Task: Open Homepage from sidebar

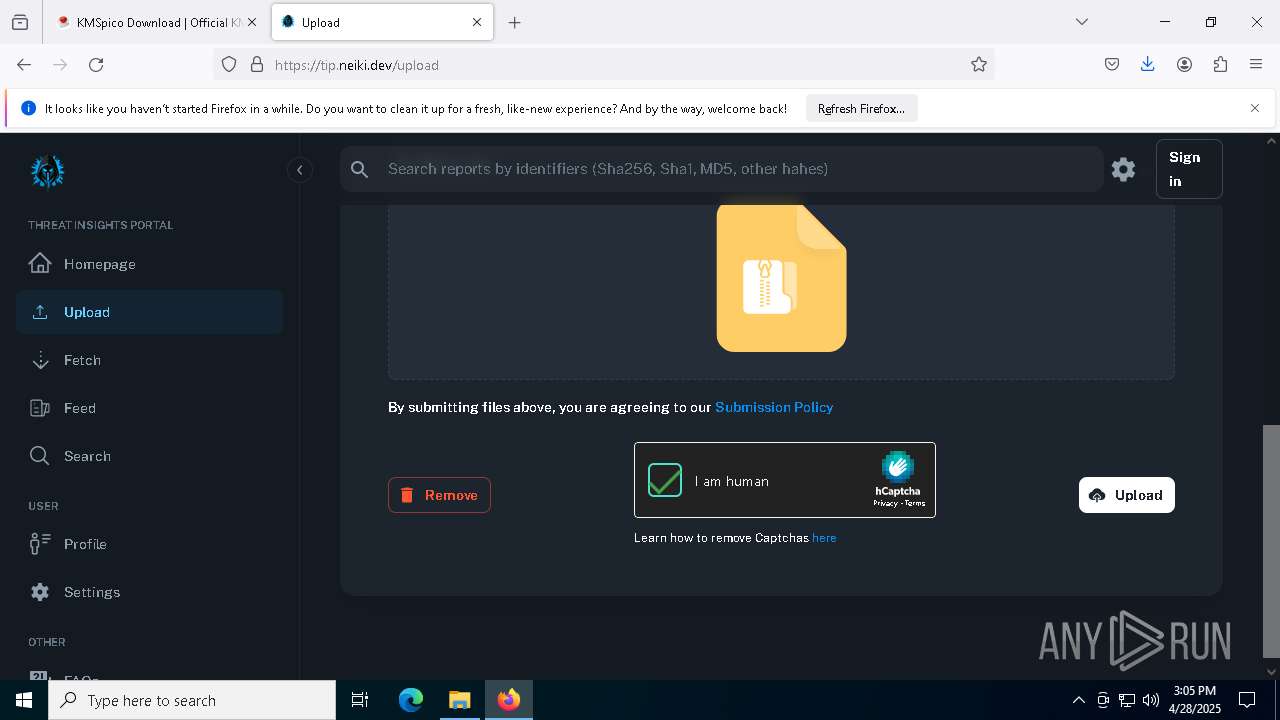Action: 149,264
